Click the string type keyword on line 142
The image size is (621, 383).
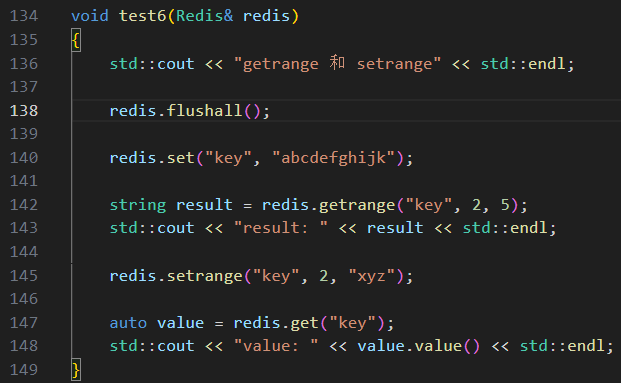point(138,205)
